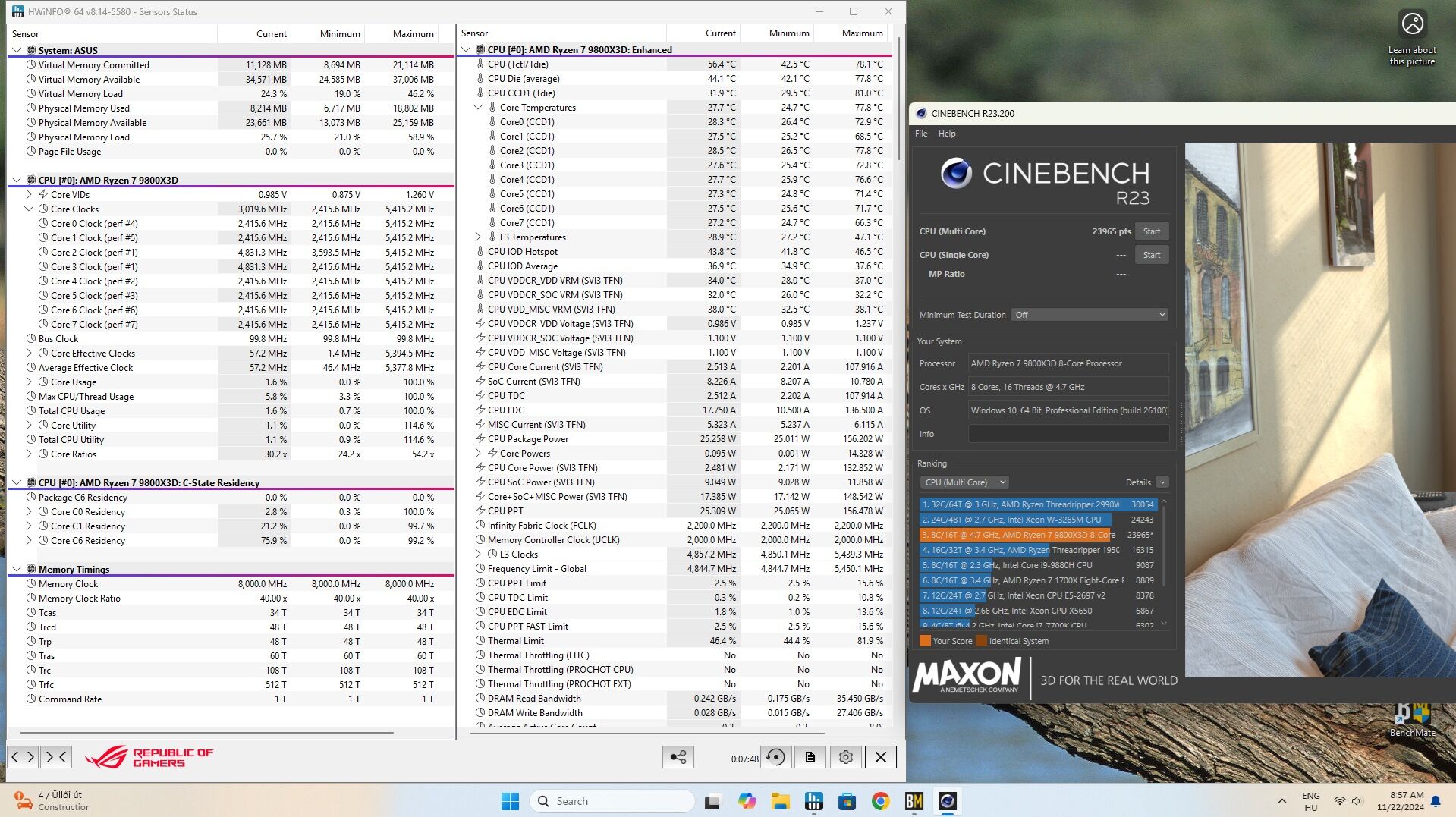Select the Xeon W-3265M ranking entry
The width and height of the screenshot is (1456, 817).
1038,520
